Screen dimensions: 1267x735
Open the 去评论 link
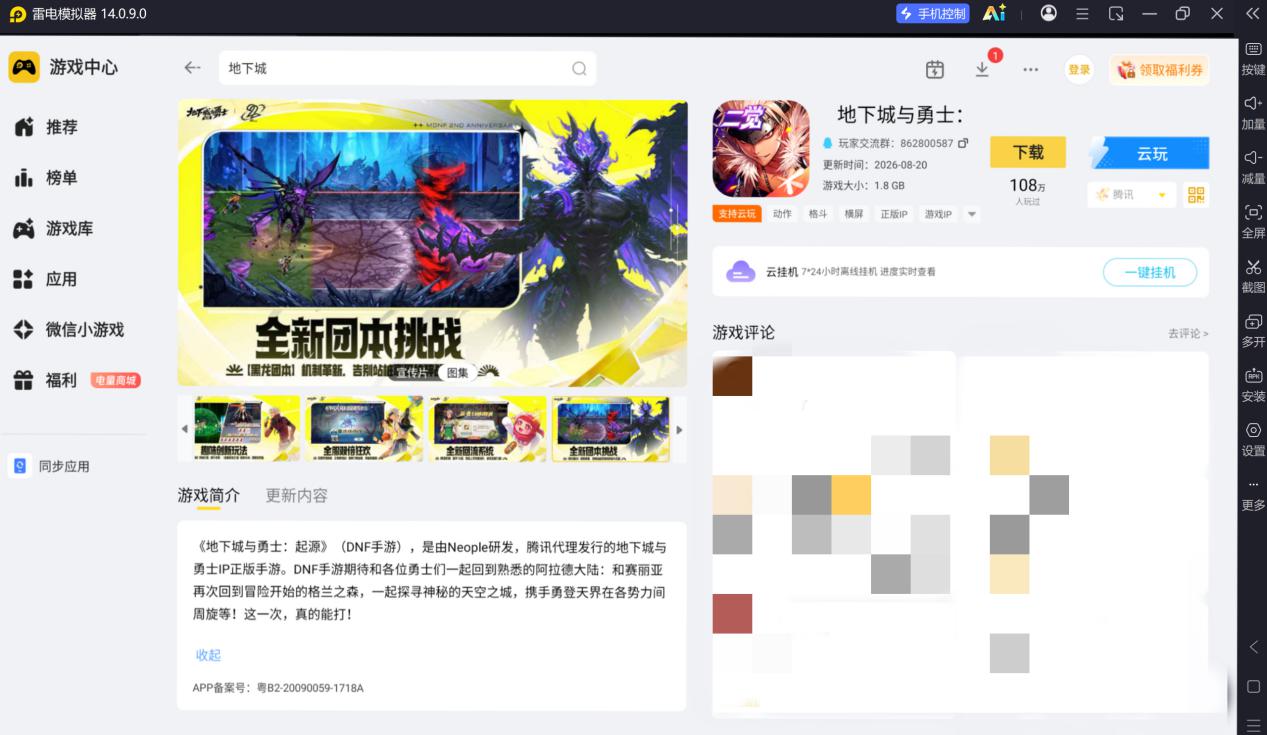[1188, 333]
